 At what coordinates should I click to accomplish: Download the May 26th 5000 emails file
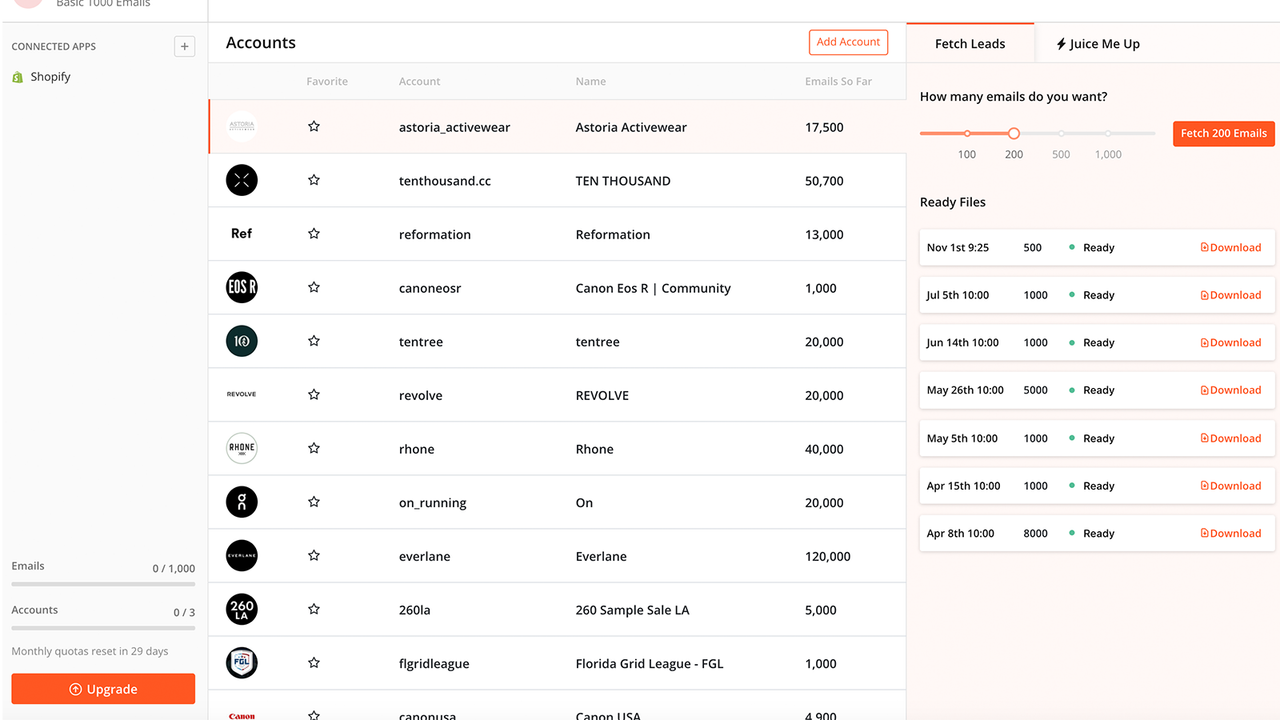(x=1231, y=391)
